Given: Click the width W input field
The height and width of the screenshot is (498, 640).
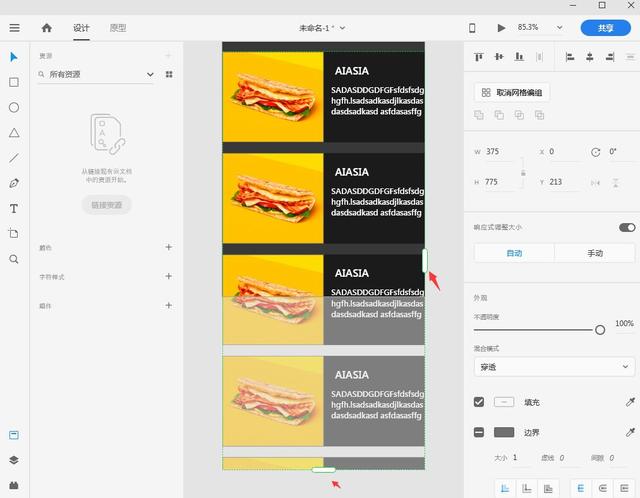Looking at the screenshot, I should point(500,152).
